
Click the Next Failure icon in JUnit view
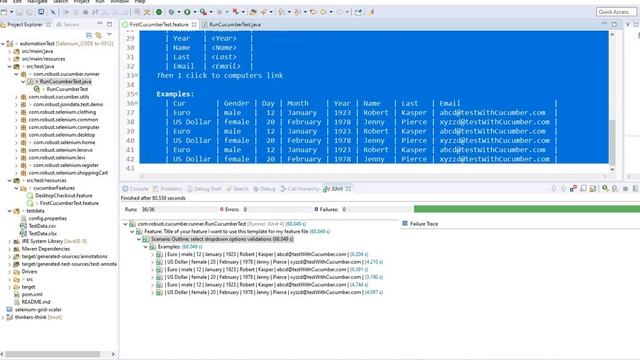(553, 188)
